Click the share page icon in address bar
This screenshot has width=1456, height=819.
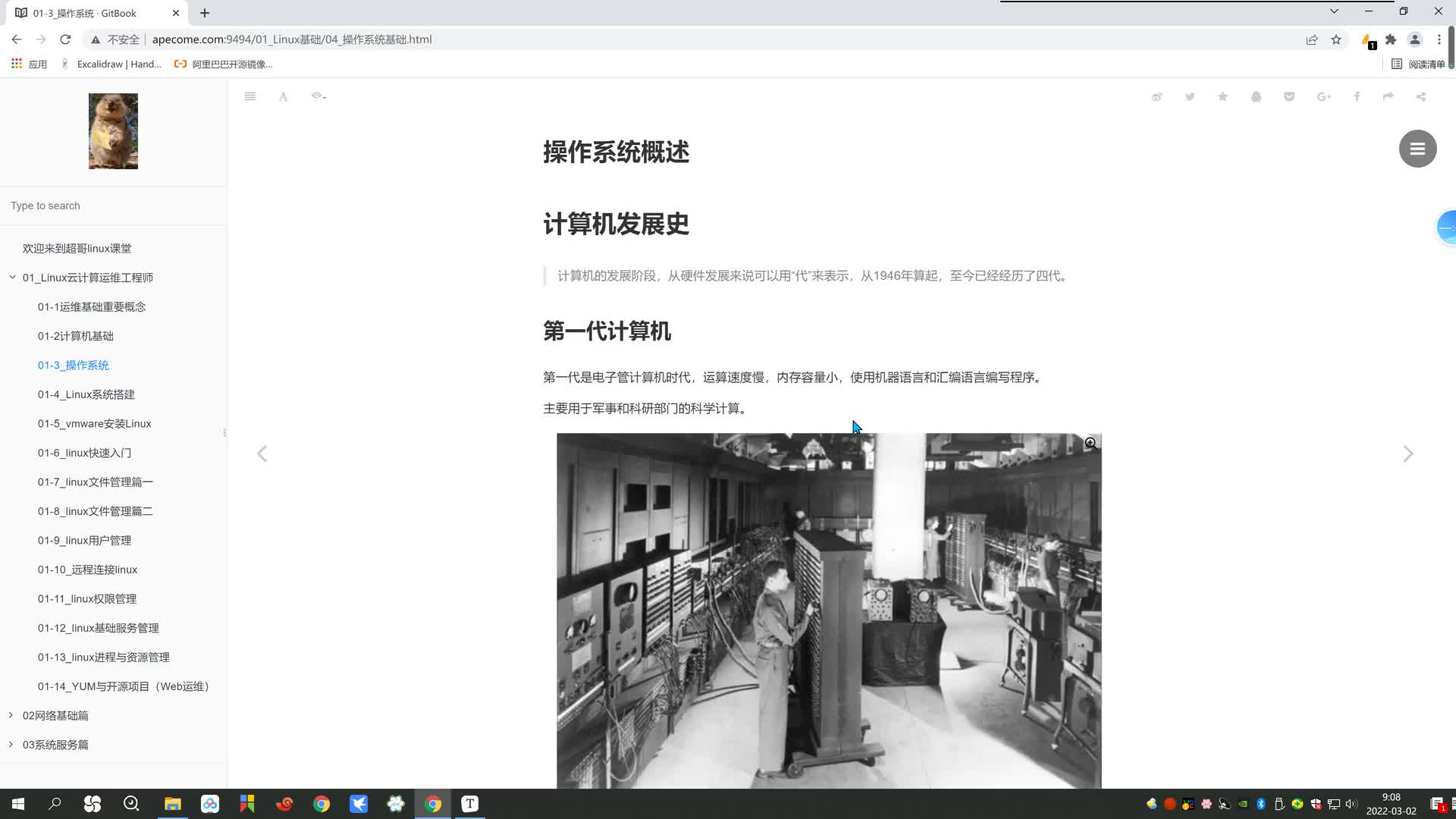click(1312, 39)
